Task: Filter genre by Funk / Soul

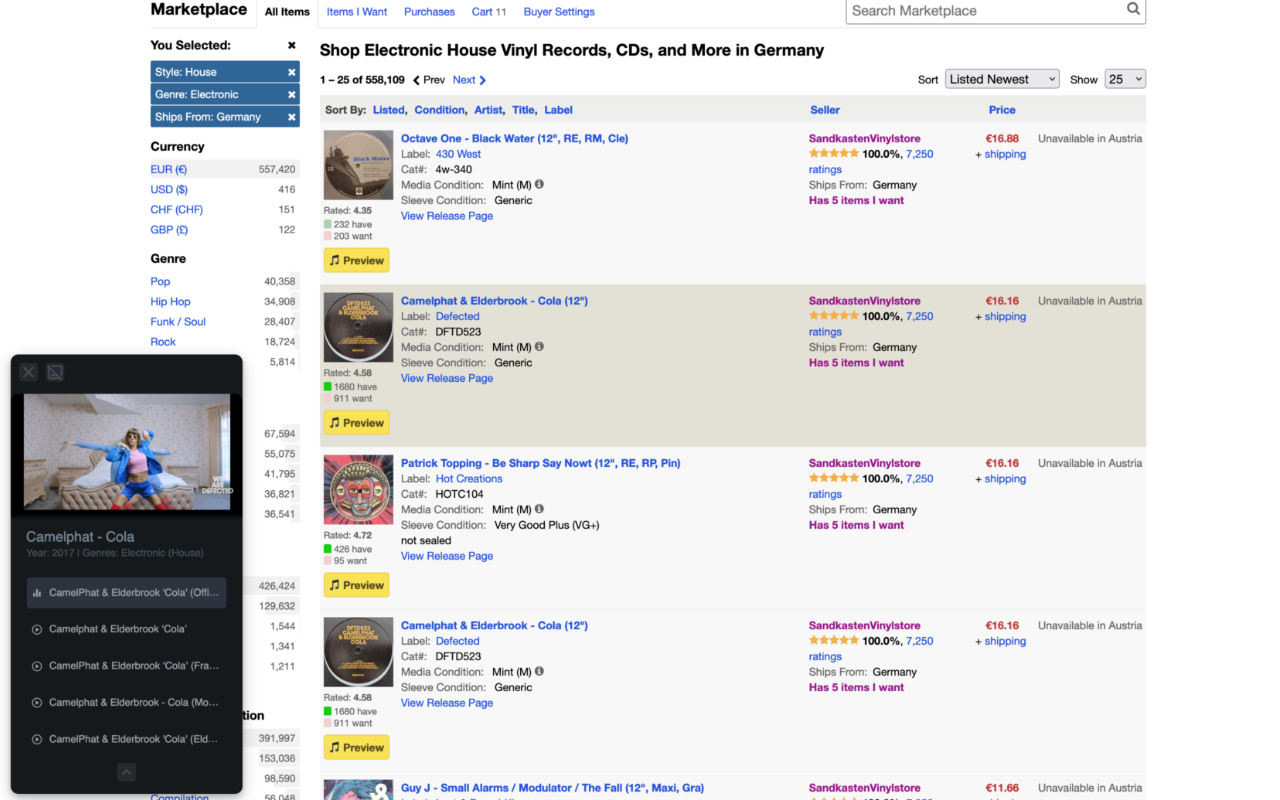Action: tap(178, 322)
